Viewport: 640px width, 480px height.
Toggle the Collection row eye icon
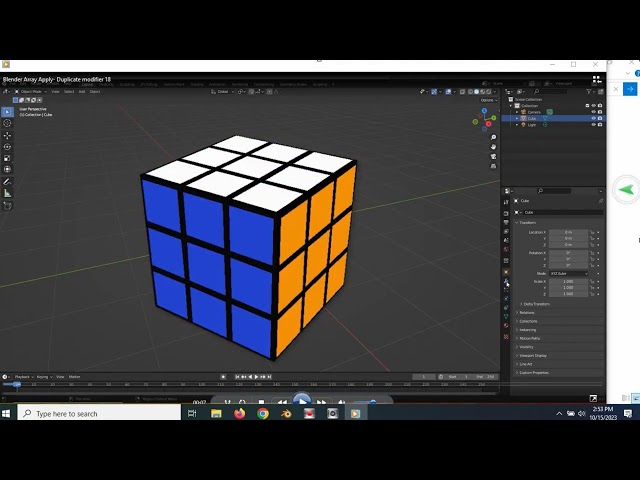593,106
